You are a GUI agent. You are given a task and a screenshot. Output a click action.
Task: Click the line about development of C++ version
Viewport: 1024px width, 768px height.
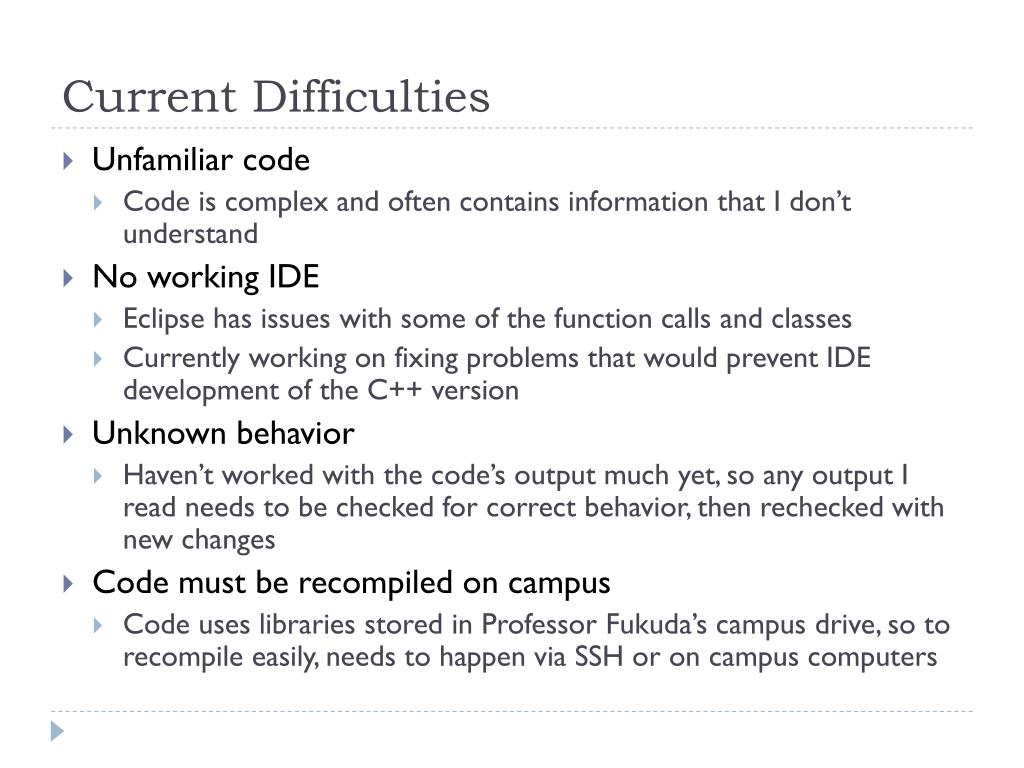tap(321, 391)
